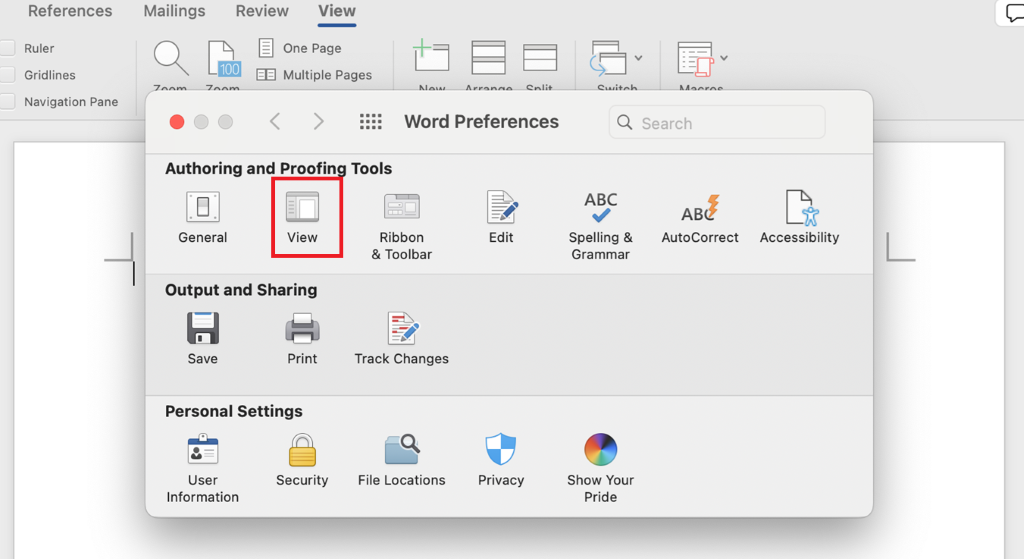The width and height of the screenshot is (1024, 559).
Task: Switch to the Review tab
Action: (x=262, y=11)
